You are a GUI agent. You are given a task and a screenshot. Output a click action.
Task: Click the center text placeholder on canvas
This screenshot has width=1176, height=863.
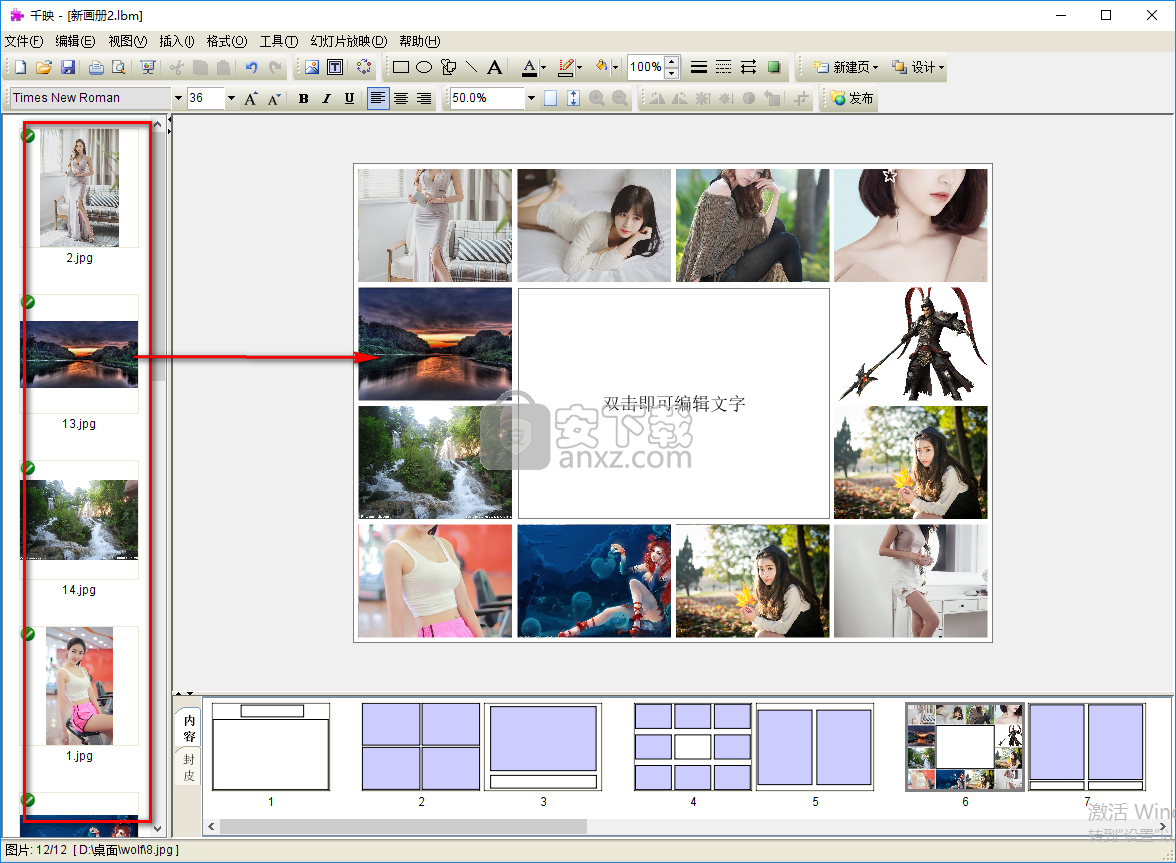tap(674, 403)
